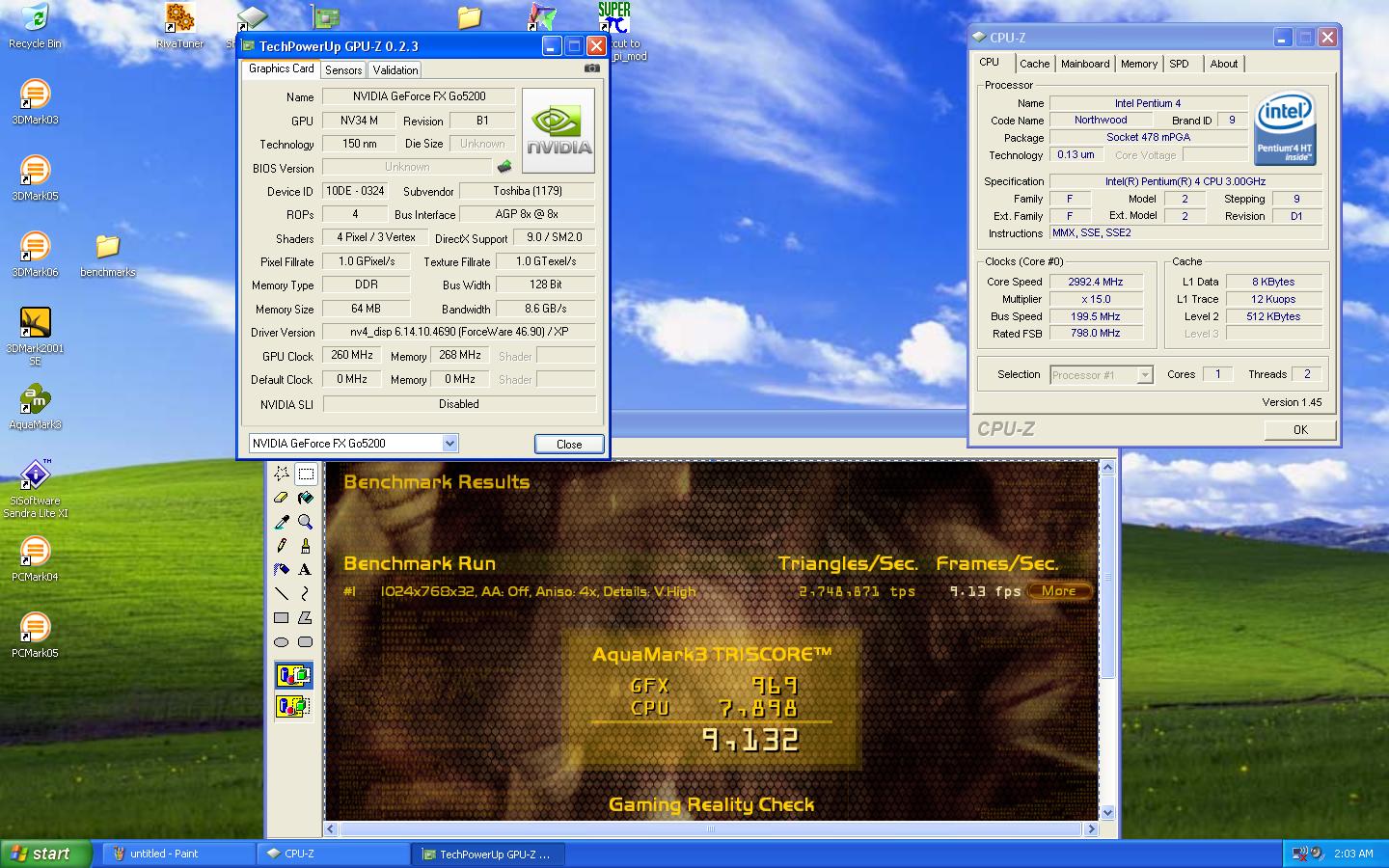
Task: Select SiSoftware Sandra Lite XI icon
Action: click(35, 489)
